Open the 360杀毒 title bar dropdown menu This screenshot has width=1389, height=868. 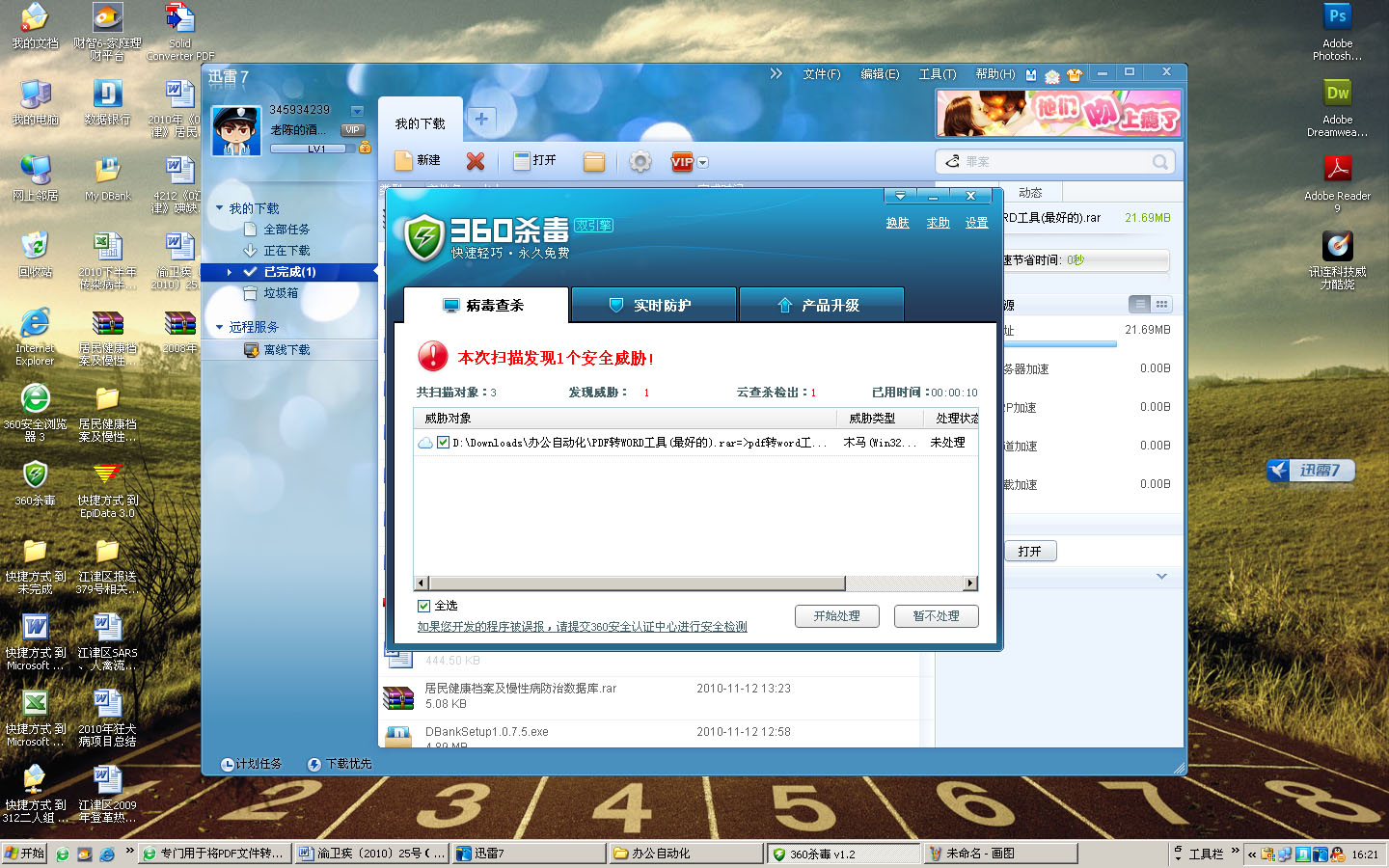tap(900, 196)
